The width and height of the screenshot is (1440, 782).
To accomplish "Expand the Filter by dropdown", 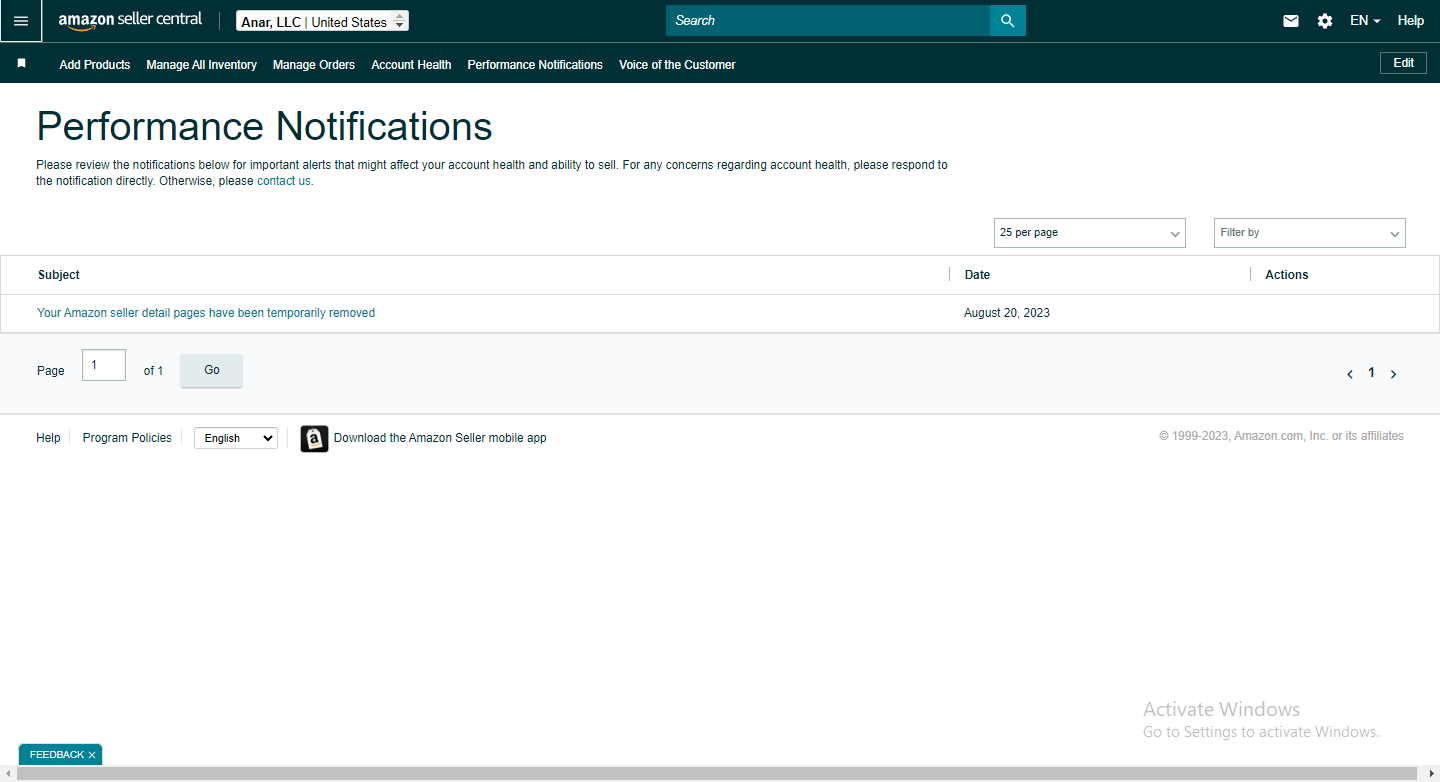I will 1310,233.
